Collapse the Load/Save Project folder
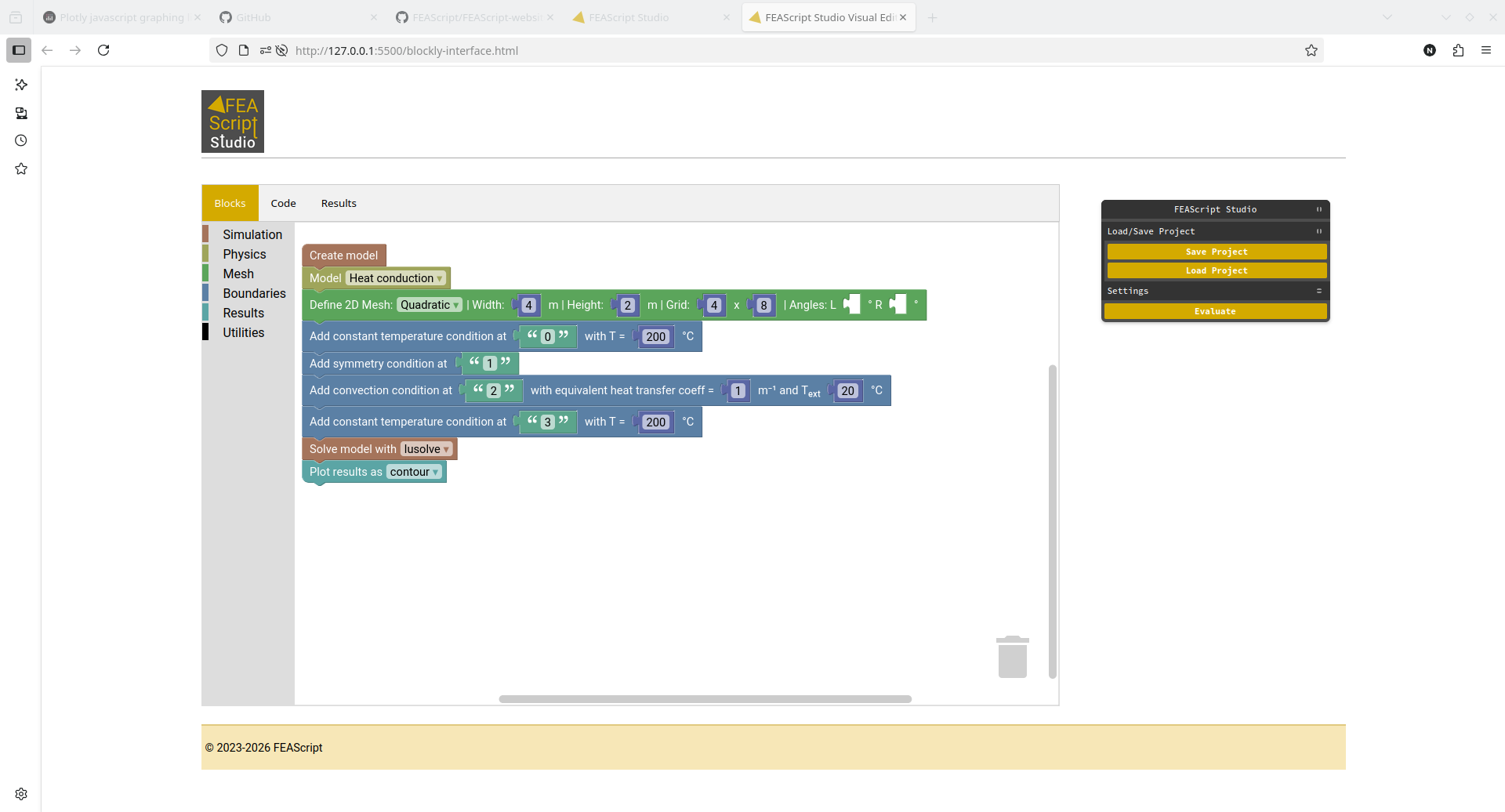 [x=1215, y=231]
